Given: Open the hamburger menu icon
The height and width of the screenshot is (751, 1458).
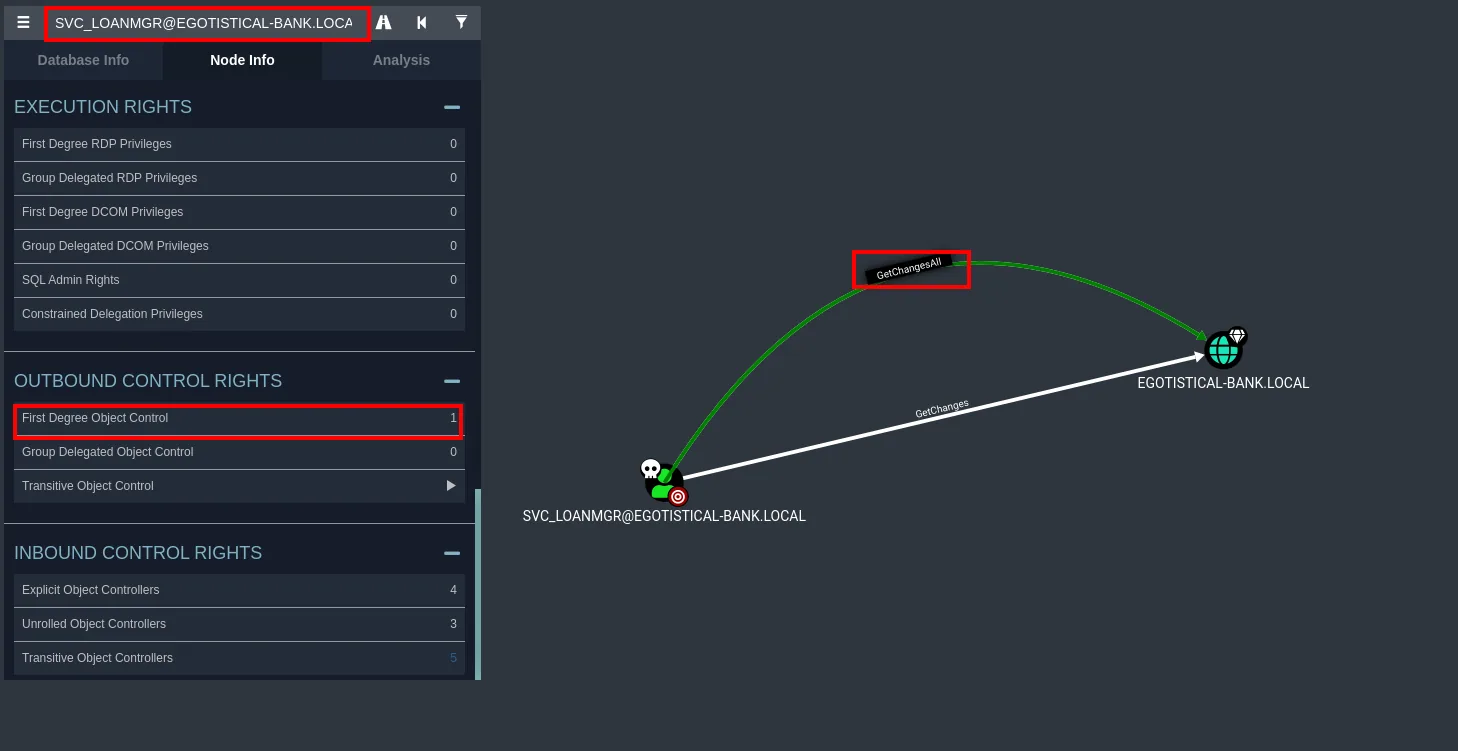Looking at the screenshot, I should click(24, 22).
